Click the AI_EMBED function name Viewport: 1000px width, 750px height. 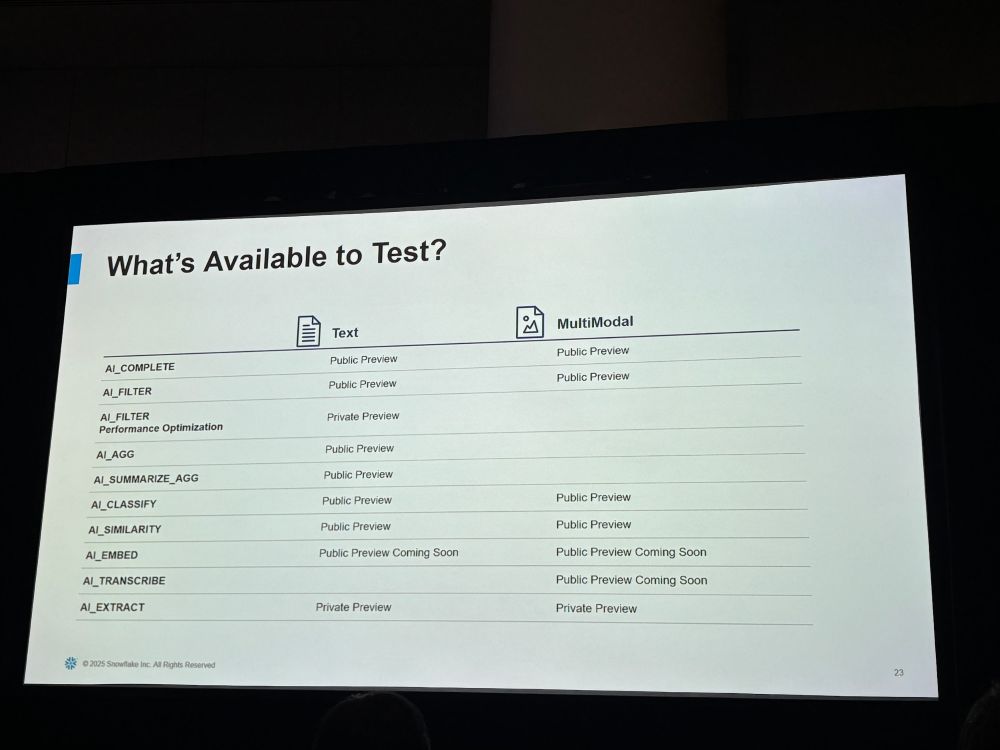[x=112, y=555]
